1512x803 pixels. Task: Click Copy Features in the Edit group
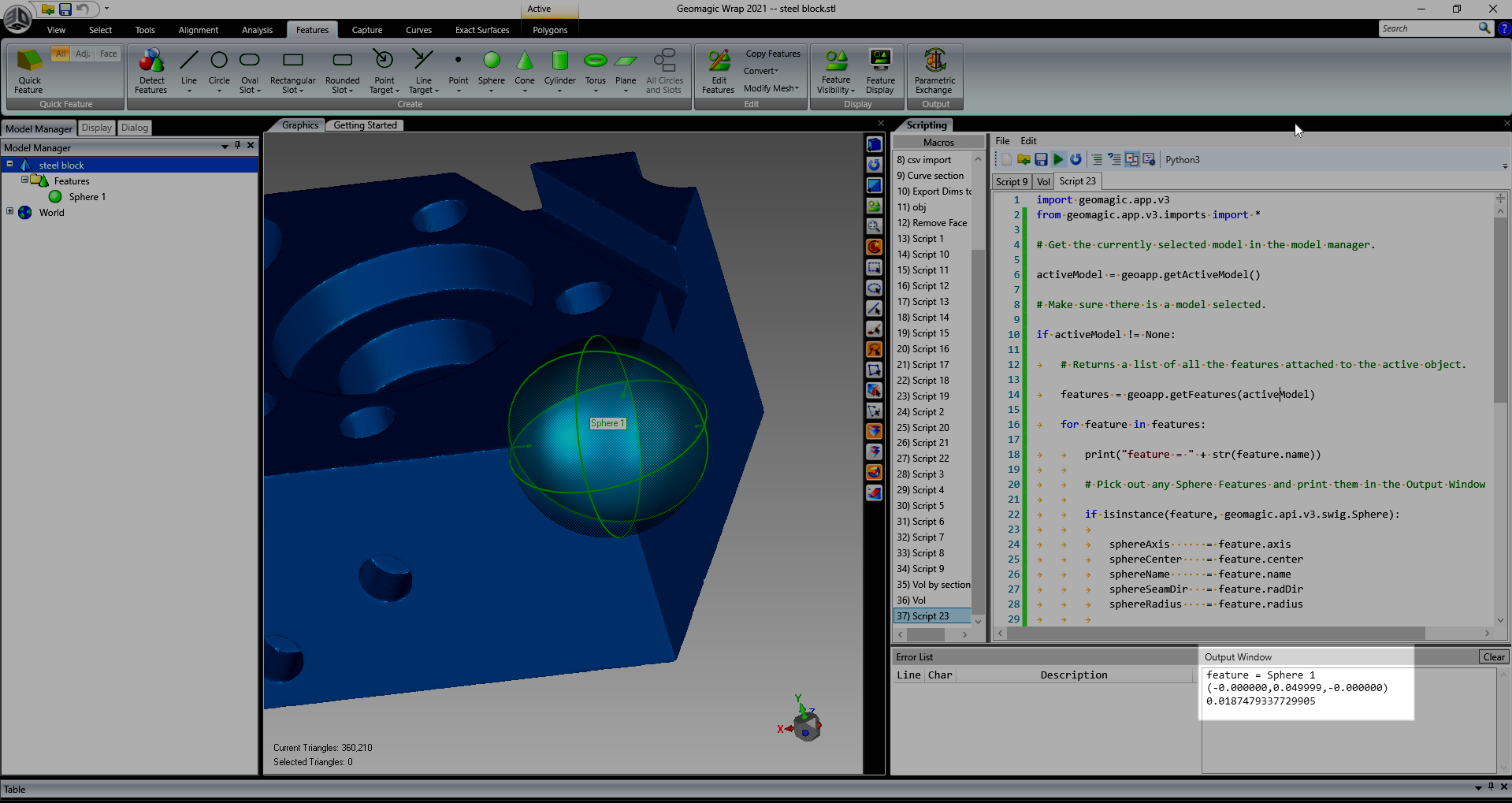772,54
